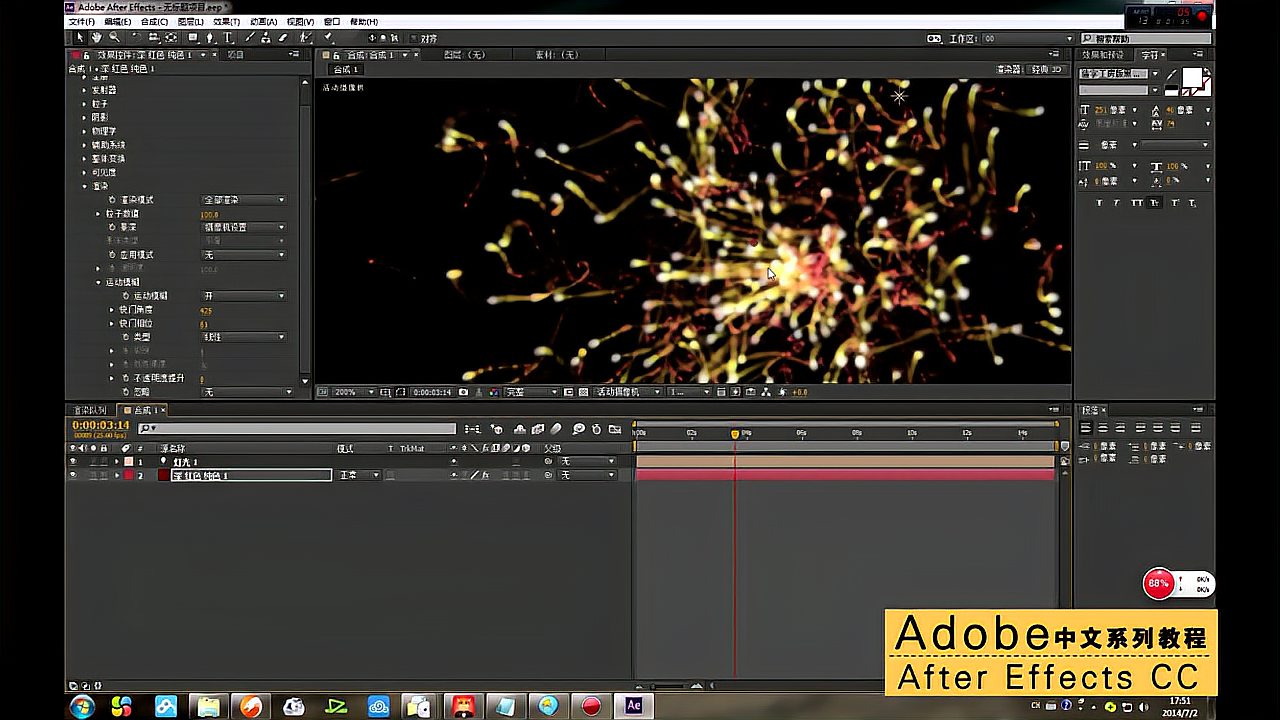1280x720 pixels.
Task: Click the current time 0:00:03:14 display
Action: (101, 425)
